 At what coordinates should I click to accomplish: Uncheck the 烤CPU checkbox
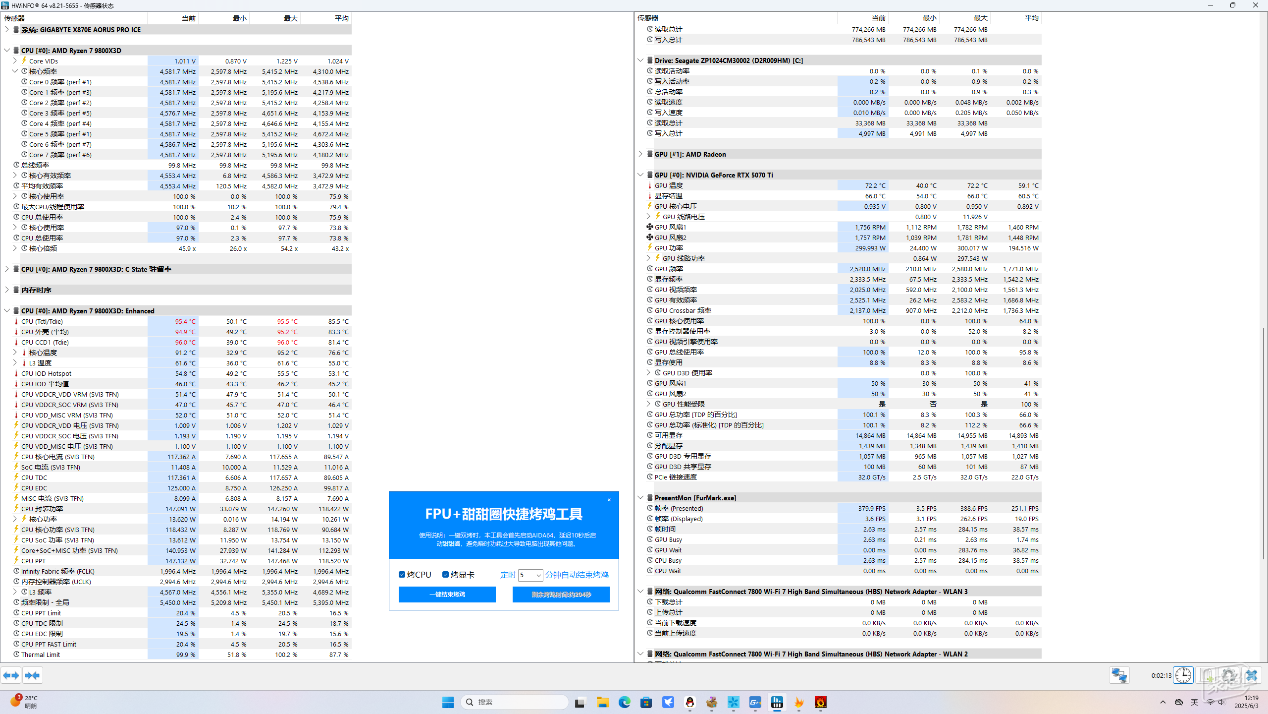click(402, 574)
